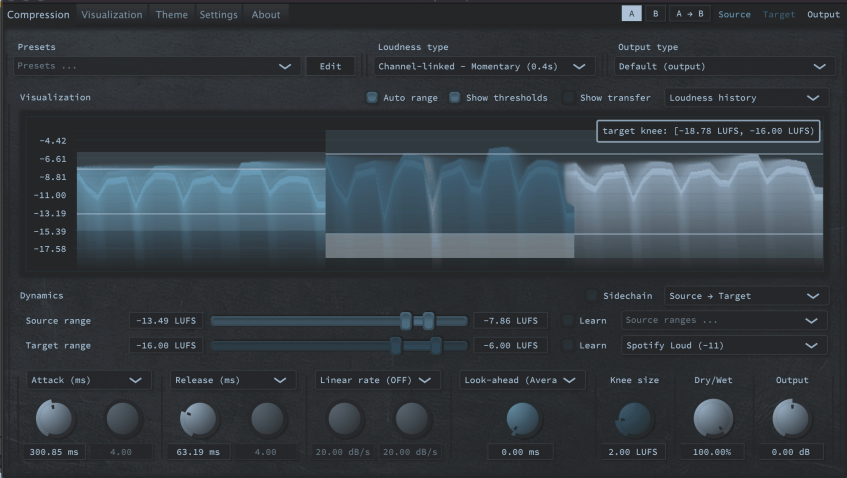
Task: Enable Learn for Source range
Action: pos(568,320)
